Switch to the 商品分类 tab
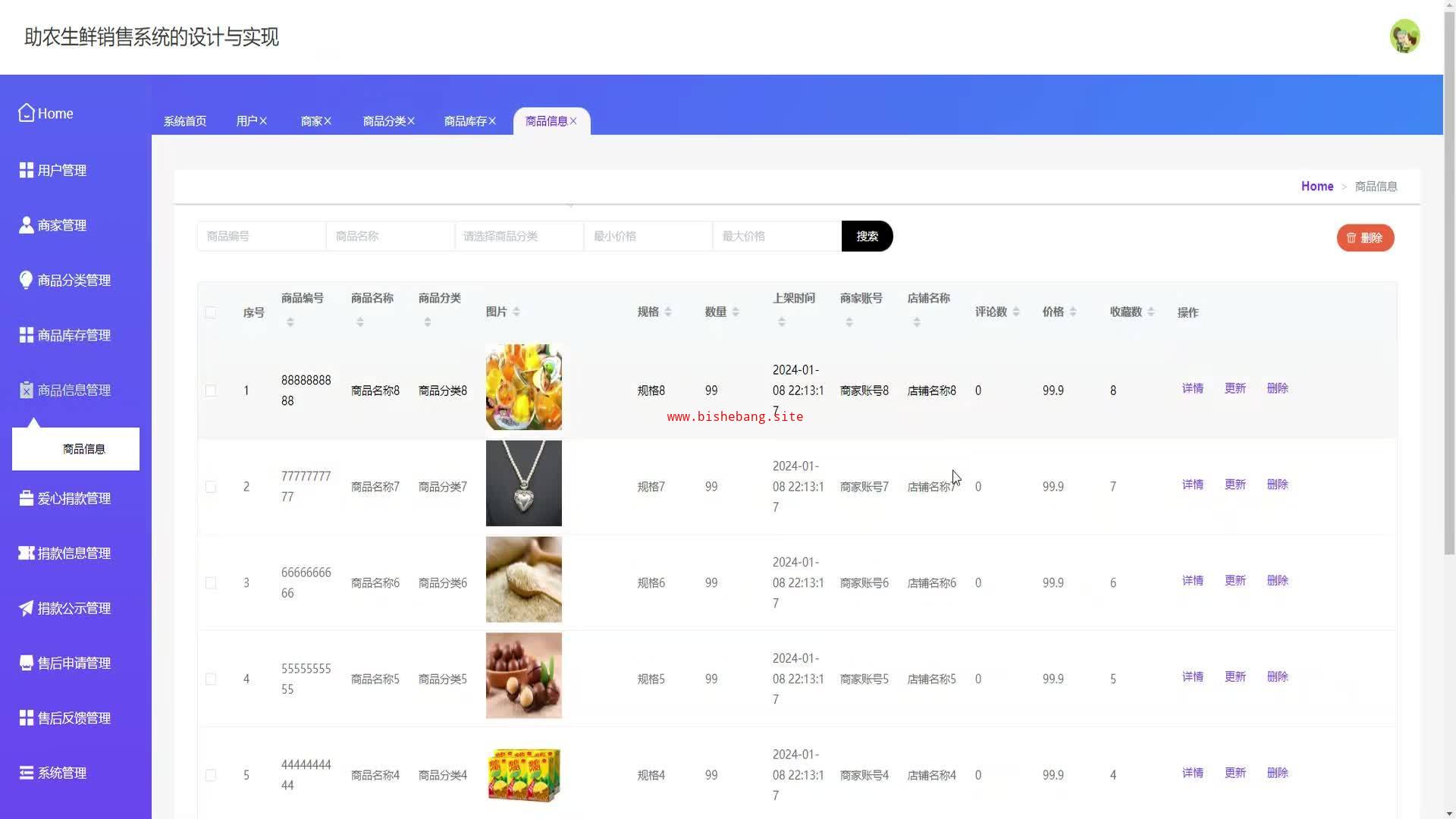 coord(384,121)
